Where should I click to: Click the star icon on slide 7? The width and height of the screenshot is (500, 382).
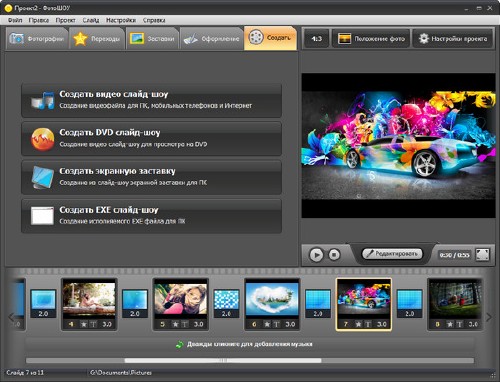click(358, 324)
